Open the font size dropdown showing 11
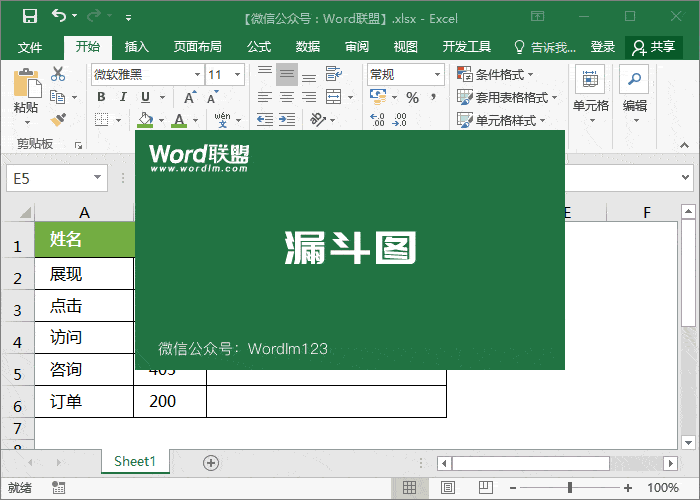The height and width of the screenshot is (500, 700). pyautogui.click(x=238, y=75)
